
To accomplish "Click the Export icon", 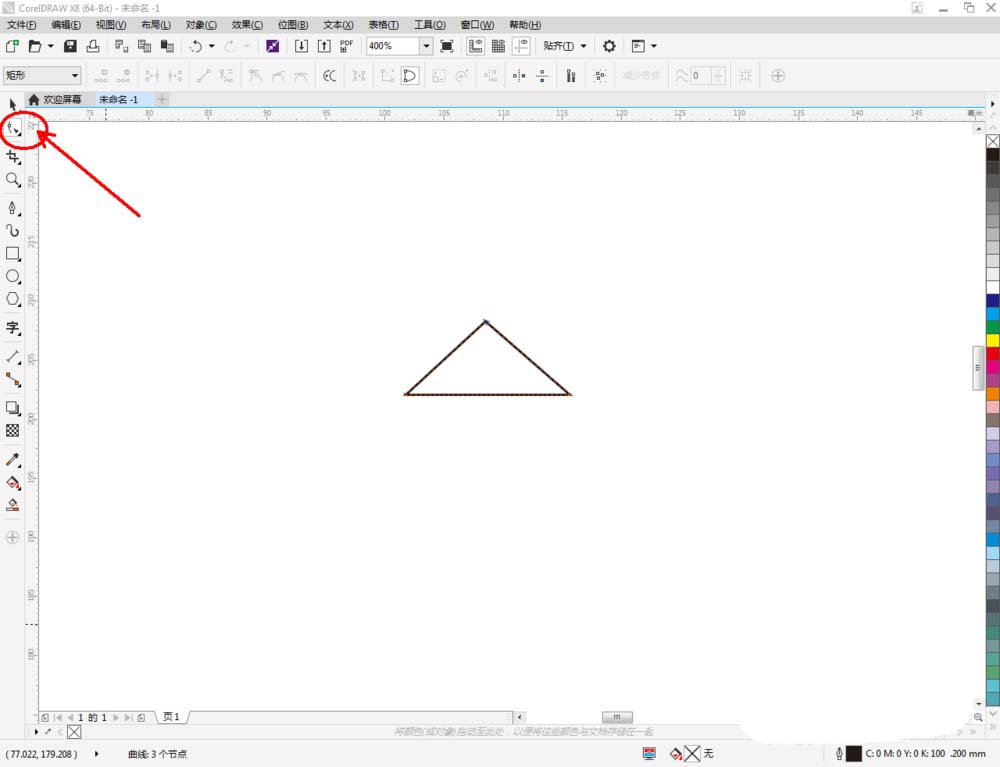I will tap(324, 46).
